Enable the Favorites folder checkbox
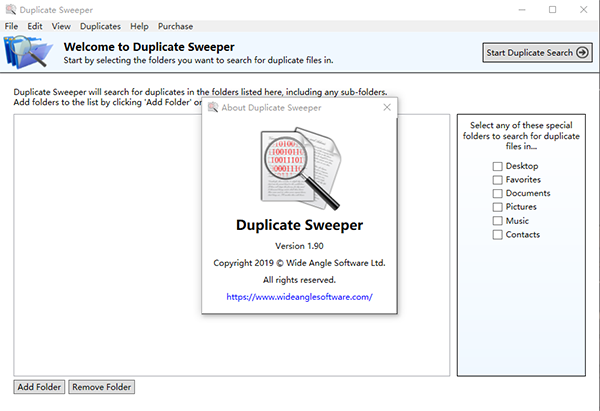 coord(497,180)
